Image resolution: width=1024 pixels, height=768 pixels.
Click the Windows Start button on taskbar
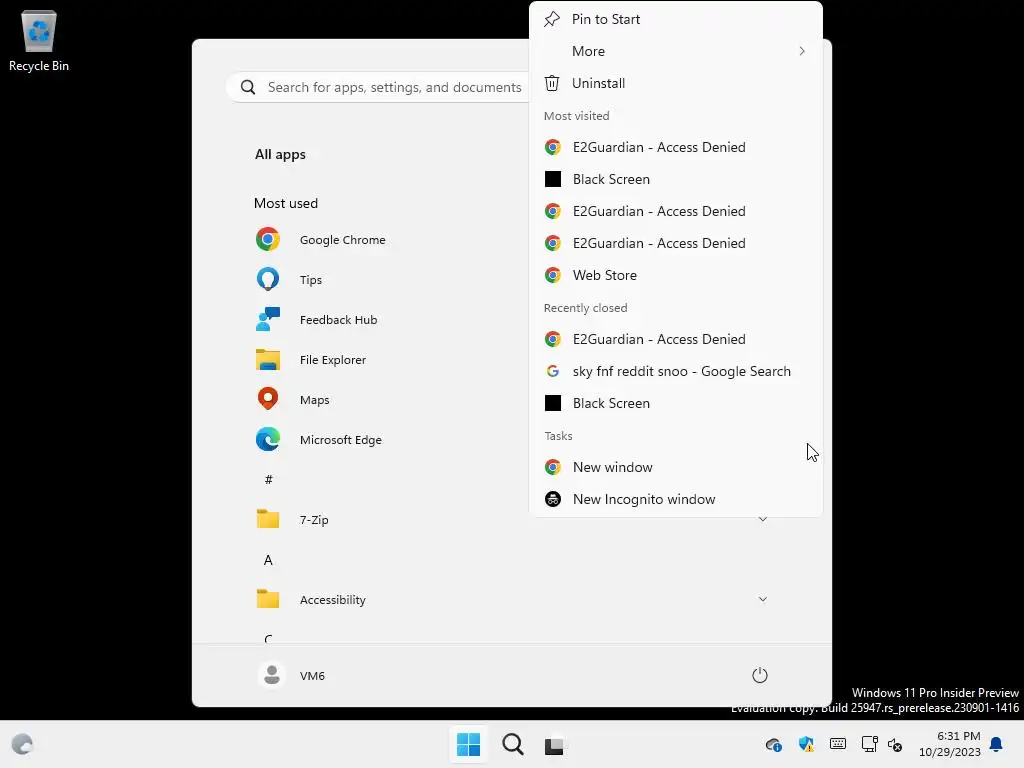[x=468, y=744]
